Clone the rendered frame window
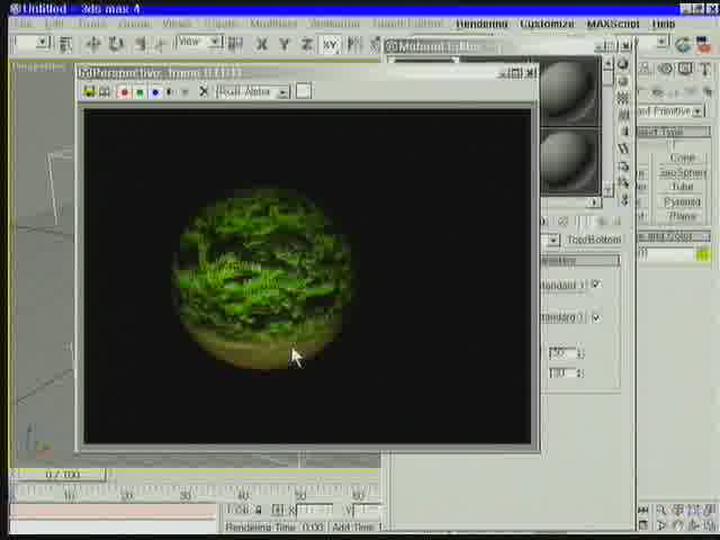Viewport: 720px width, 540px height. pos(105,92)
